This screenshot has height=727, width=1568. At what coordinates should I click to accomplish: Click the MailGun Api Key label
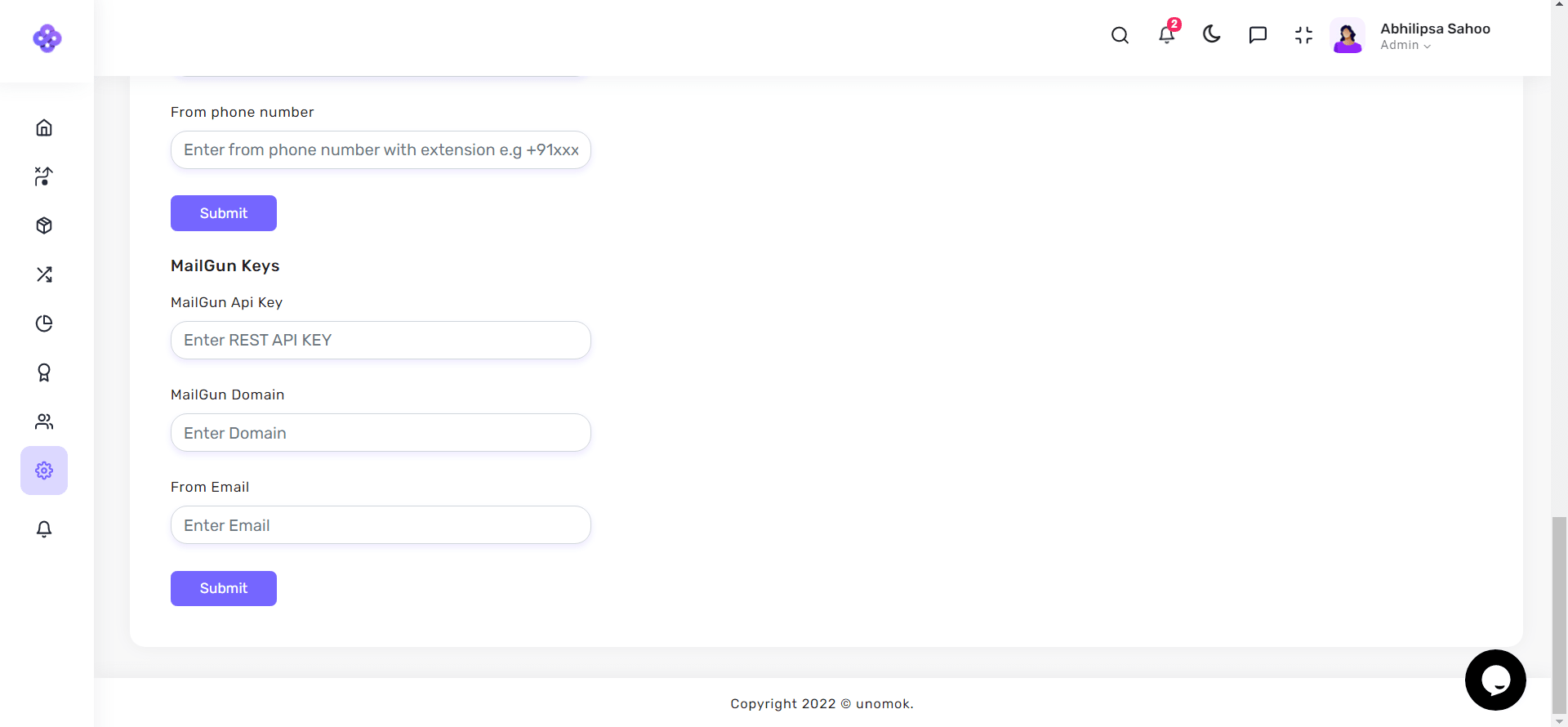click(x=227, y=302)
